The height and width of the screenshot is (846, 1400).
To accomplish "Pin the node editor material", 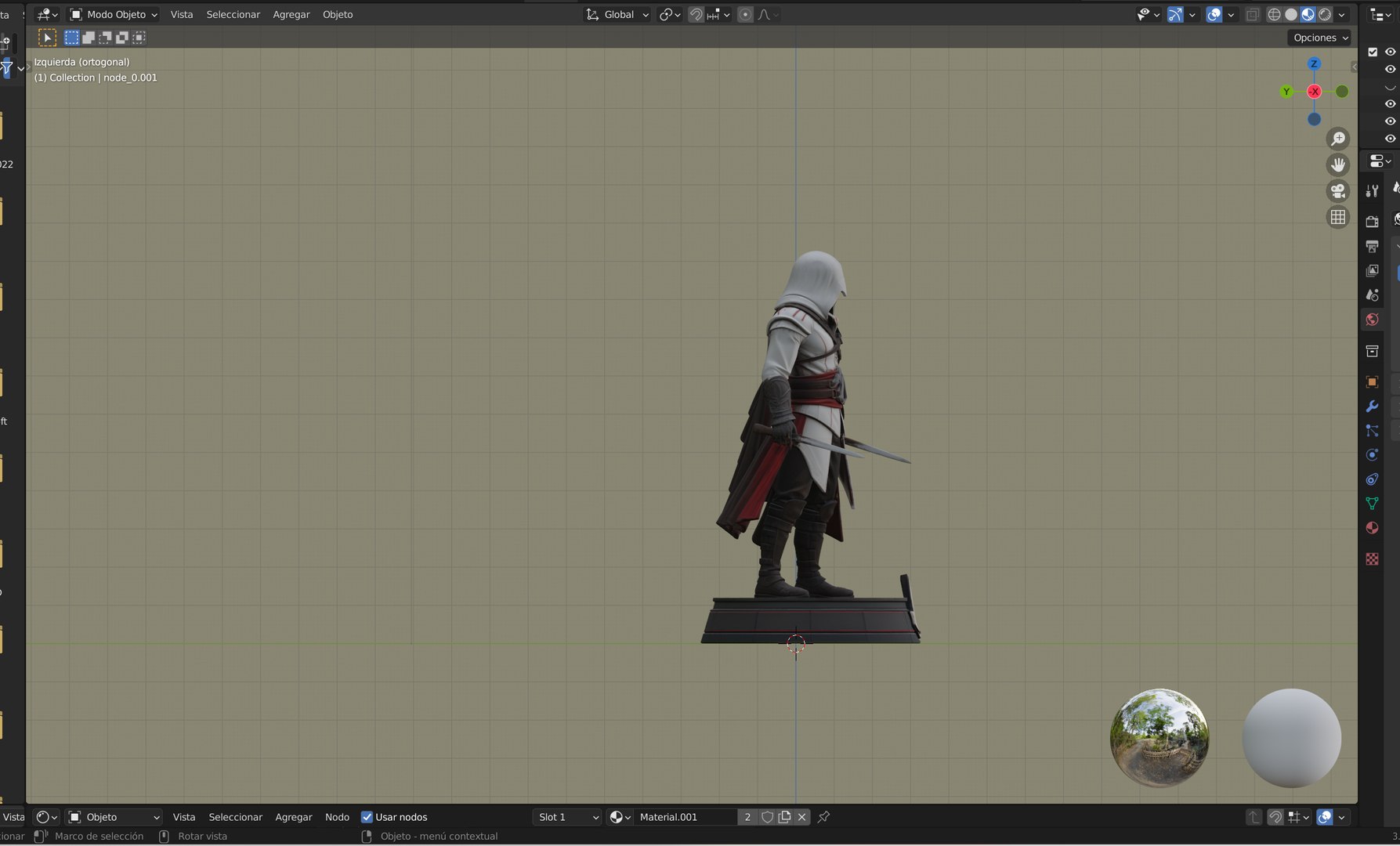I will 823,817.
